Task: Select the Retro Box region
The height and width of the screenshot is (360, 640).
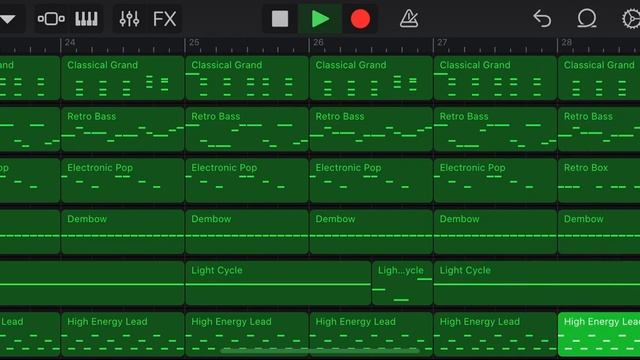Action: (599, 181)
